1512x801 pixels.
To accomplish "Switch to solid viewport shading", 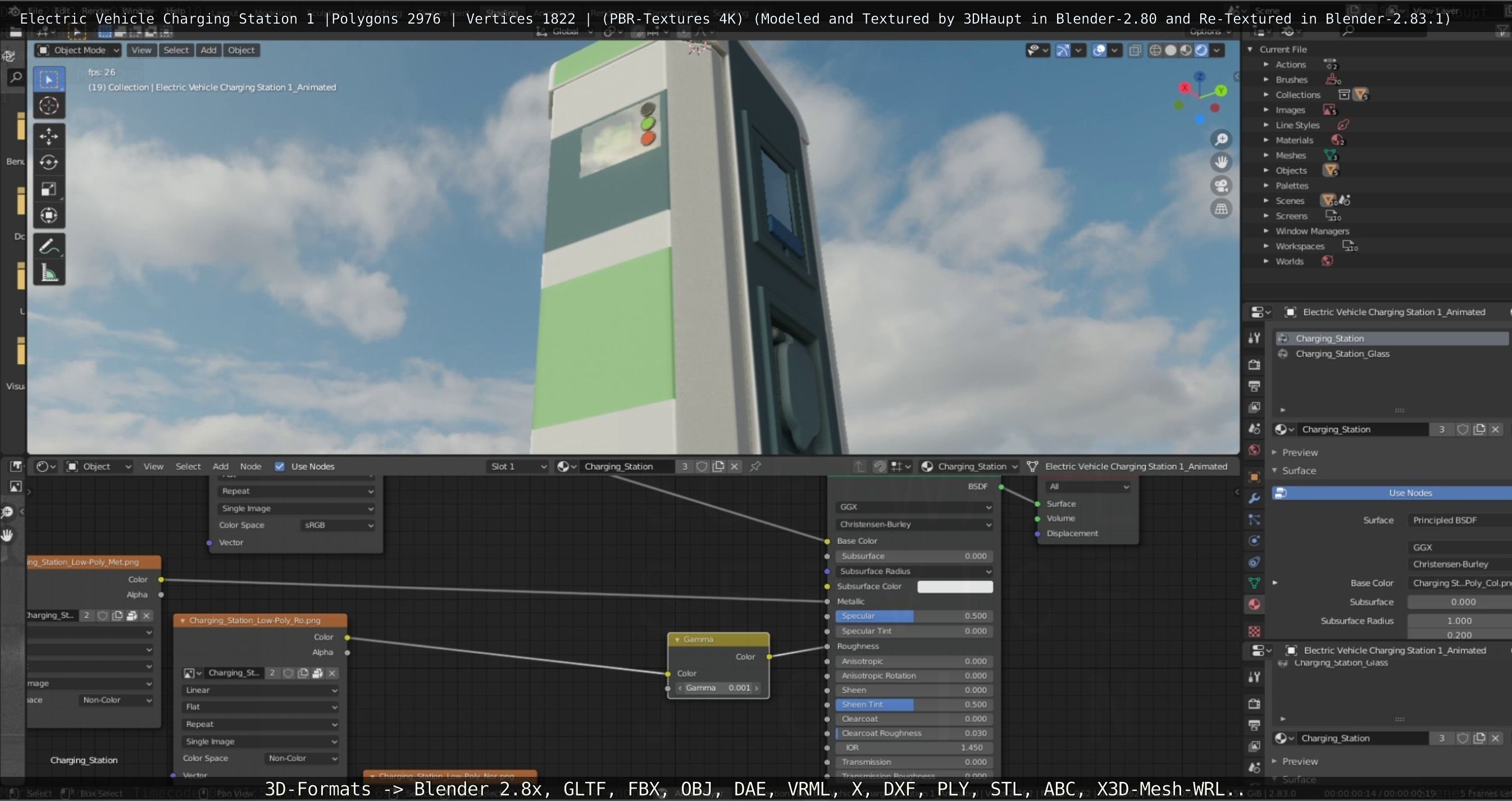I will coord(1171,51).
